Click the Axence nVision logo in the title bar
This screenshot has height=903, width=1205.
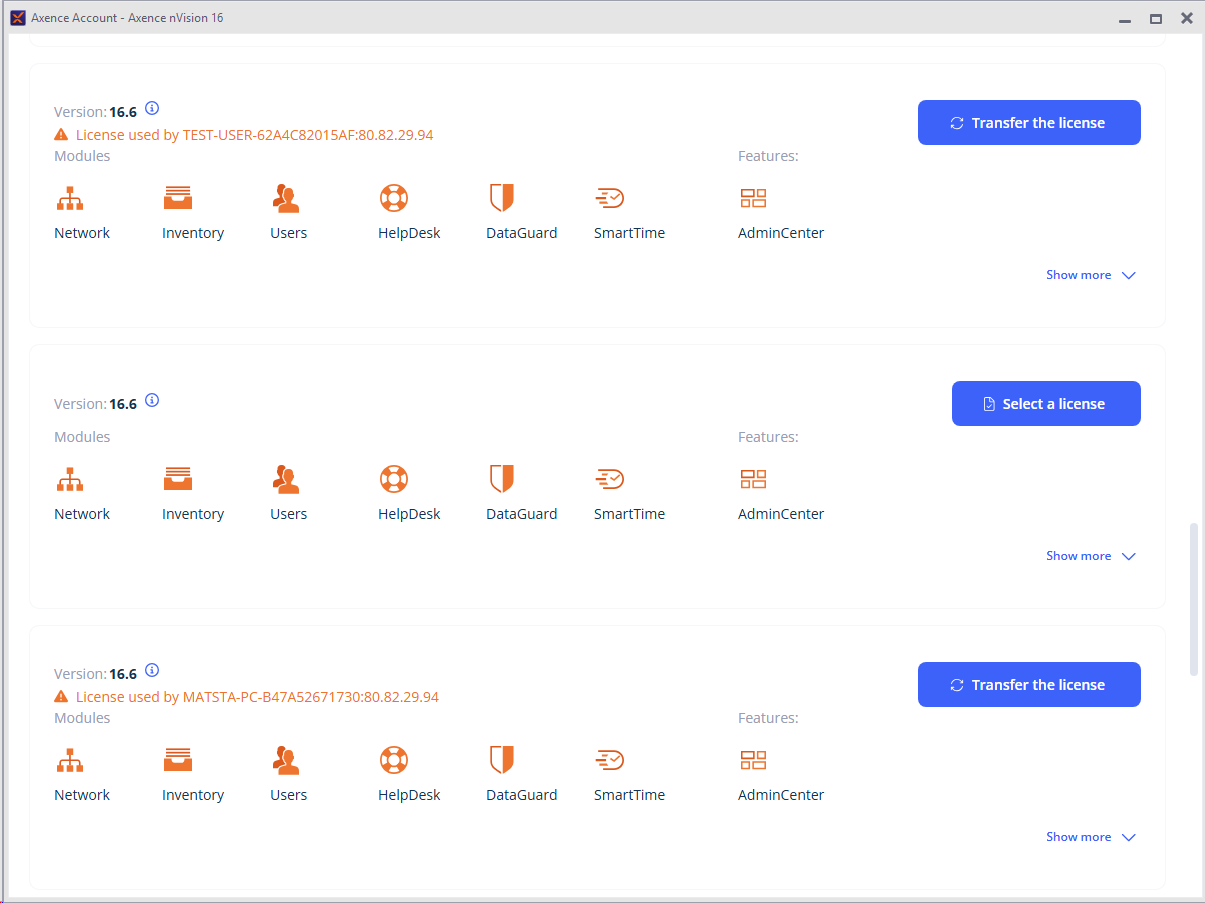tap(17, 18)
